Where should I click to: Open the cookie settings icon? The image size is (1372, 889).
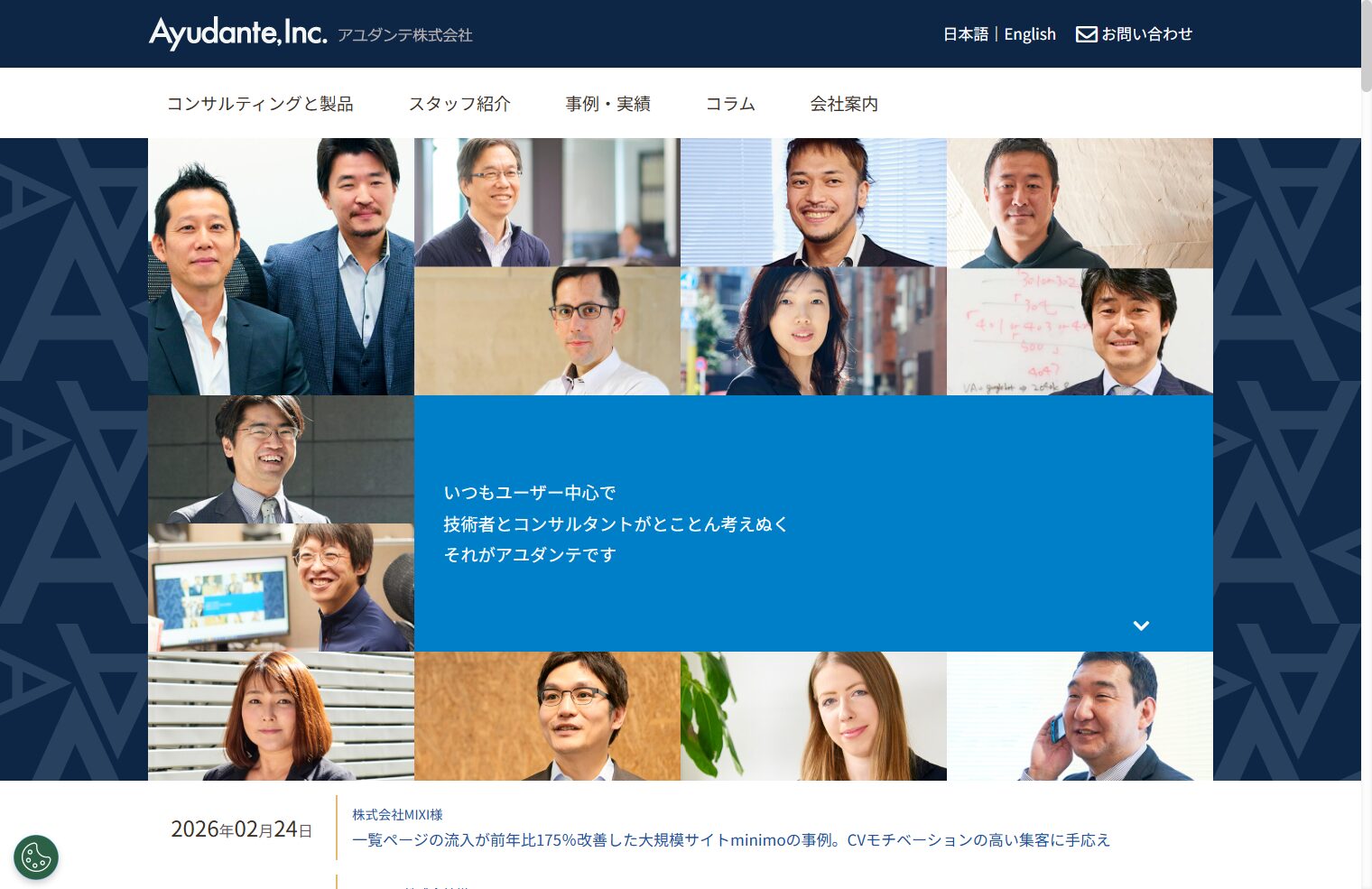tap(36, 857)
